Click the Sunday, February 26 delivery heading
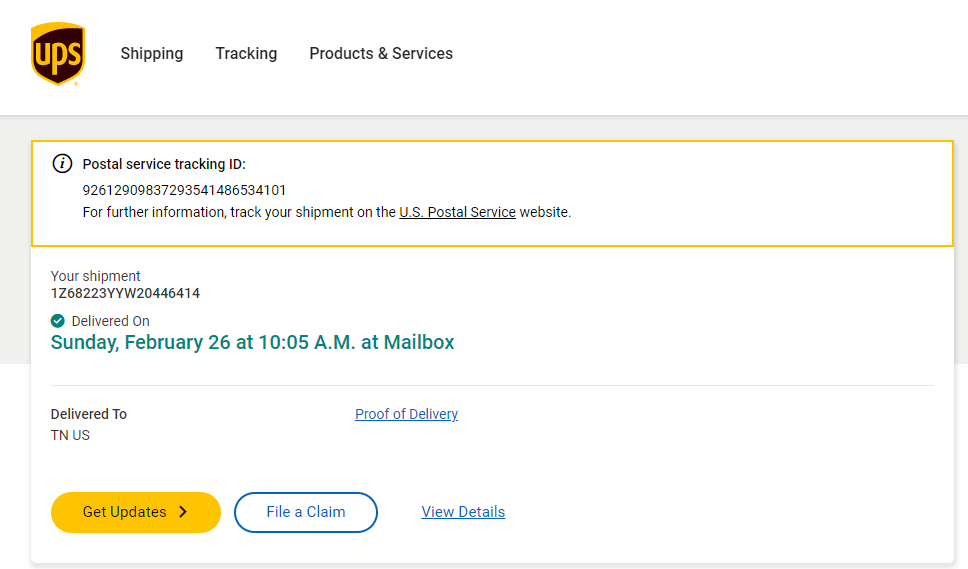The height and width of the screenshot is (569, 968). pyautogui.click(x=252, y=342)
